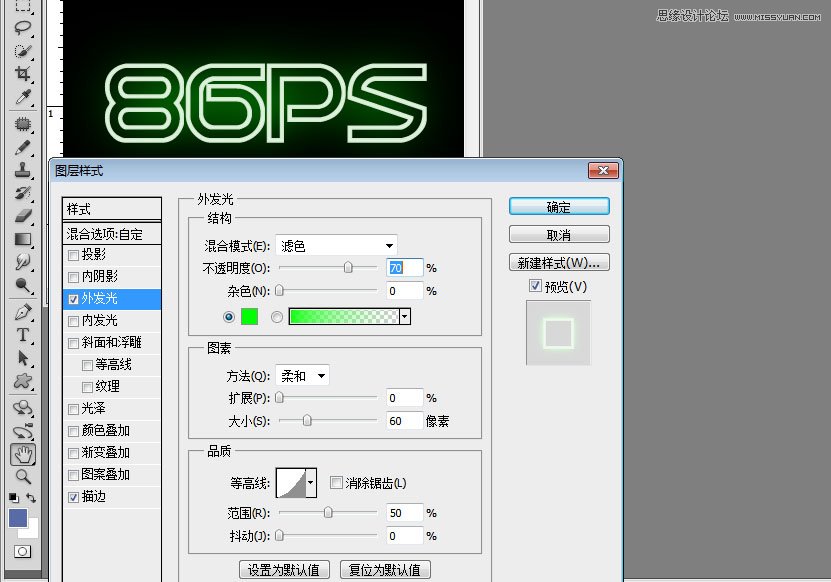Open the 方法 technique dropdown

tap(302, 375)
